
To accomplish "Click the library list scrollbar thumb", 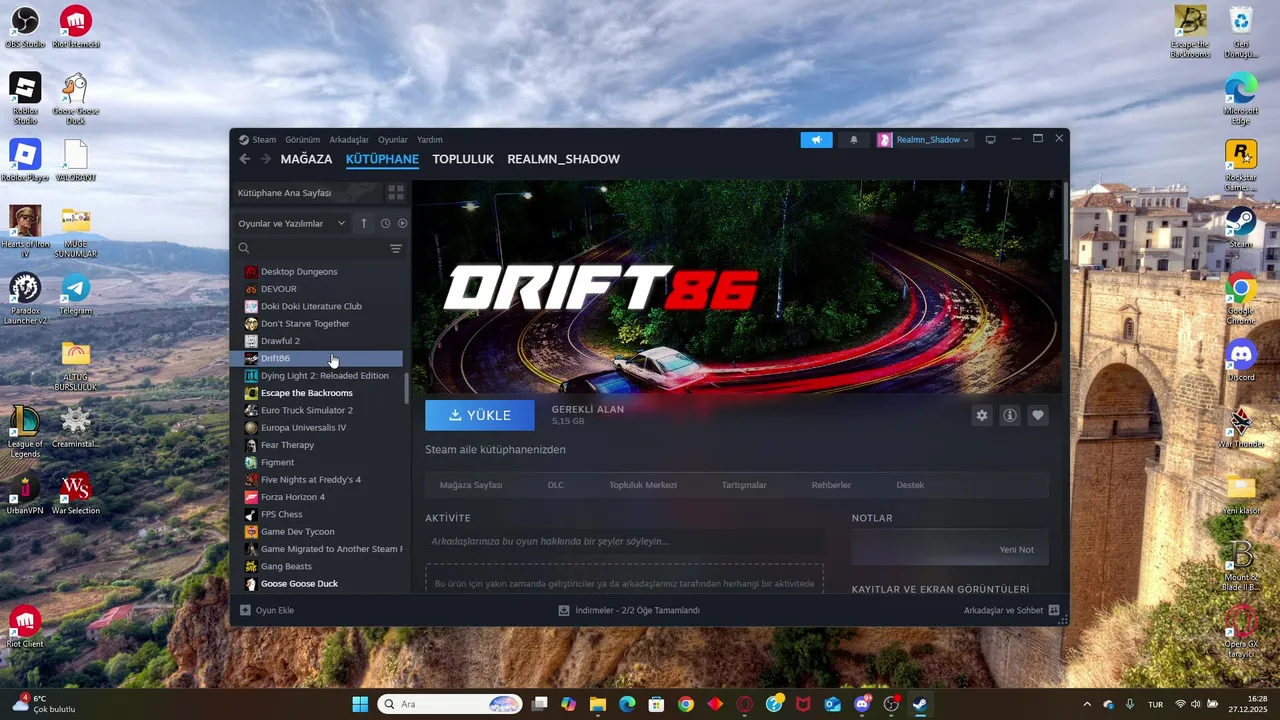I will [x=407, y=387].
